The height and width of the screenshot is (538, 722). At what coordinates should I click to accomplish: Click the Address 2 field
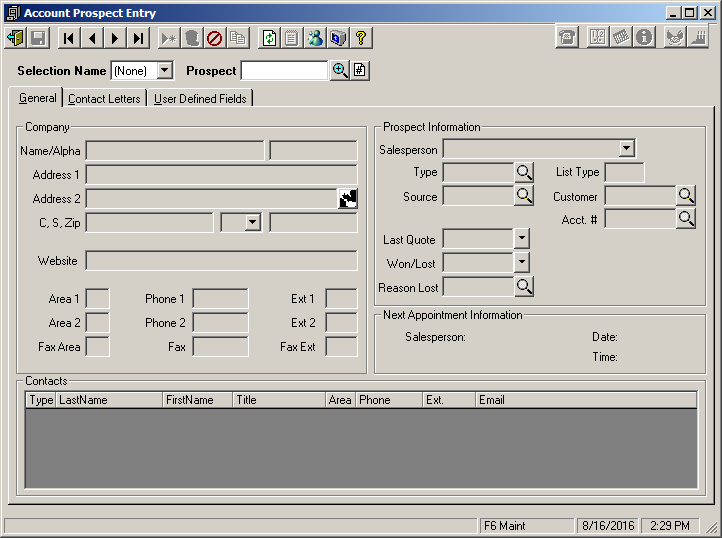click(x=212, y=199)
